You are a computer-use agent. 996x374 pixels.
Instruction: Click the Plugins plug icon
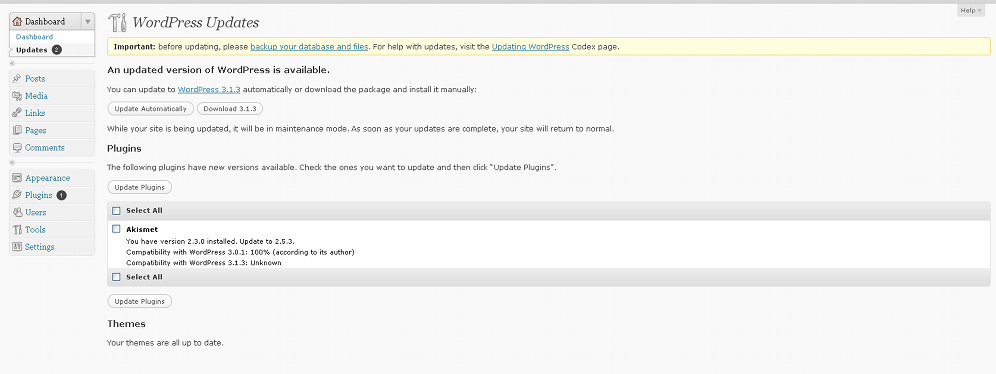pyautogui.click(x=17, y=195)
